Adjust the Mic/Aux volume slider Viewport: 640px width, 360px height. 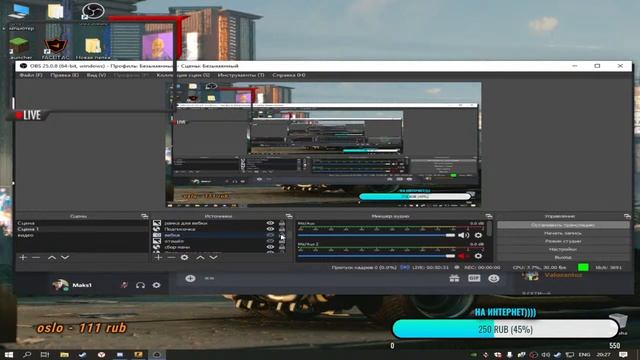376,235
